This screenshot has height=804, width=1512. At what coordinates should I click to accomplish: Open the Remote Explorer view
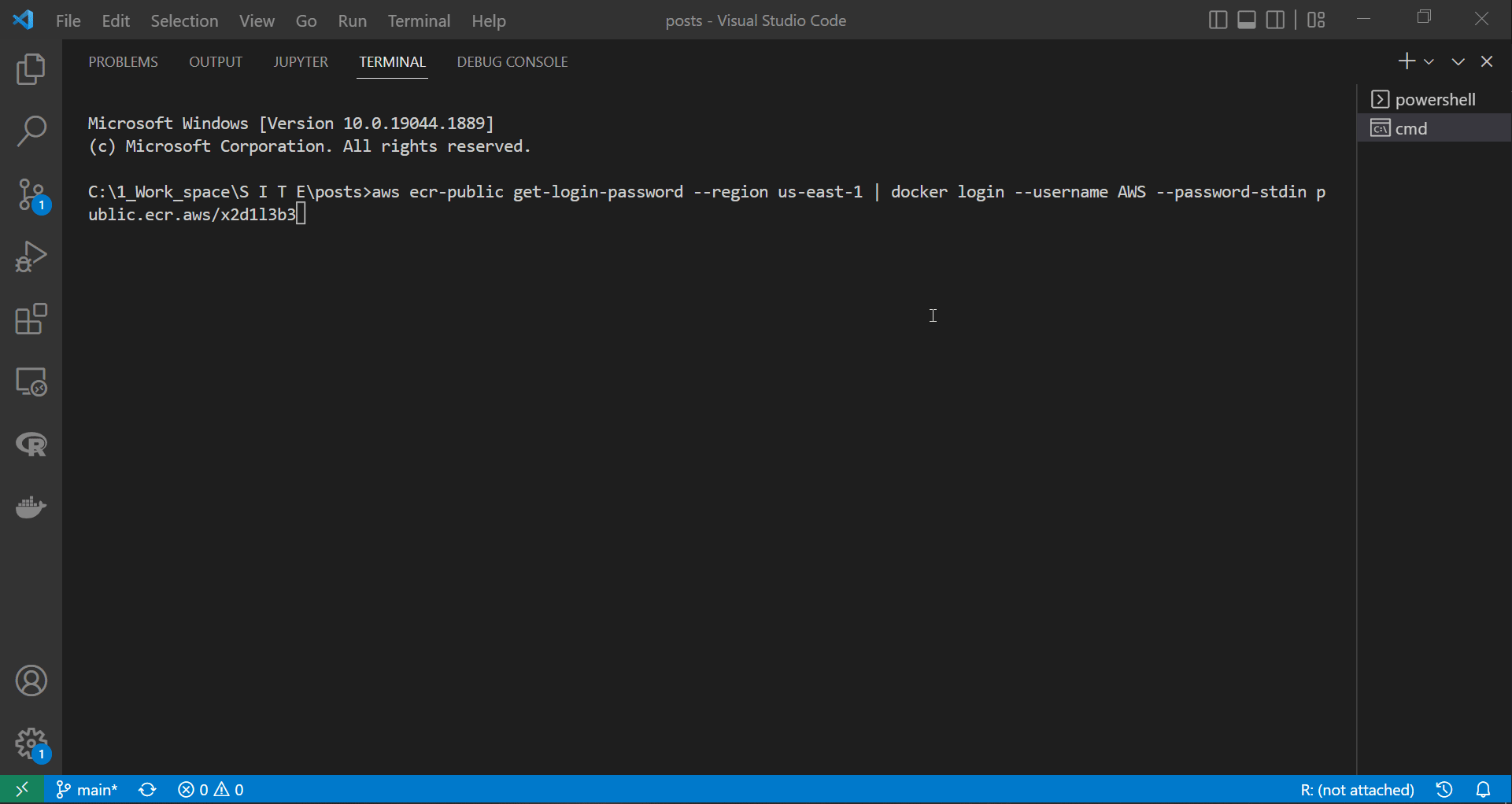pyautogui.click(x=31, y=382)
